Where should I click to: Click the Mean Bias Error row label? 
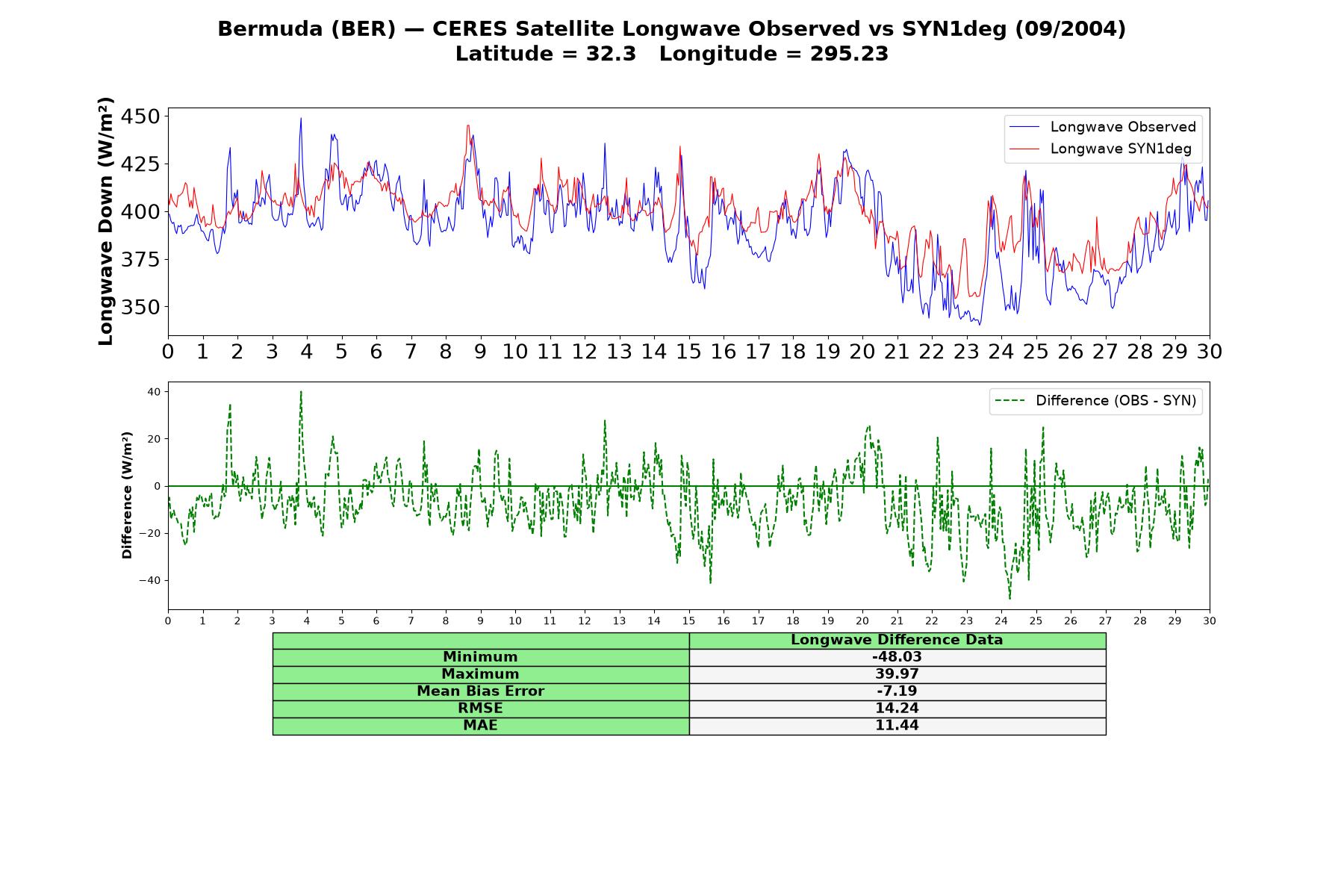click(x=480, y=691)
